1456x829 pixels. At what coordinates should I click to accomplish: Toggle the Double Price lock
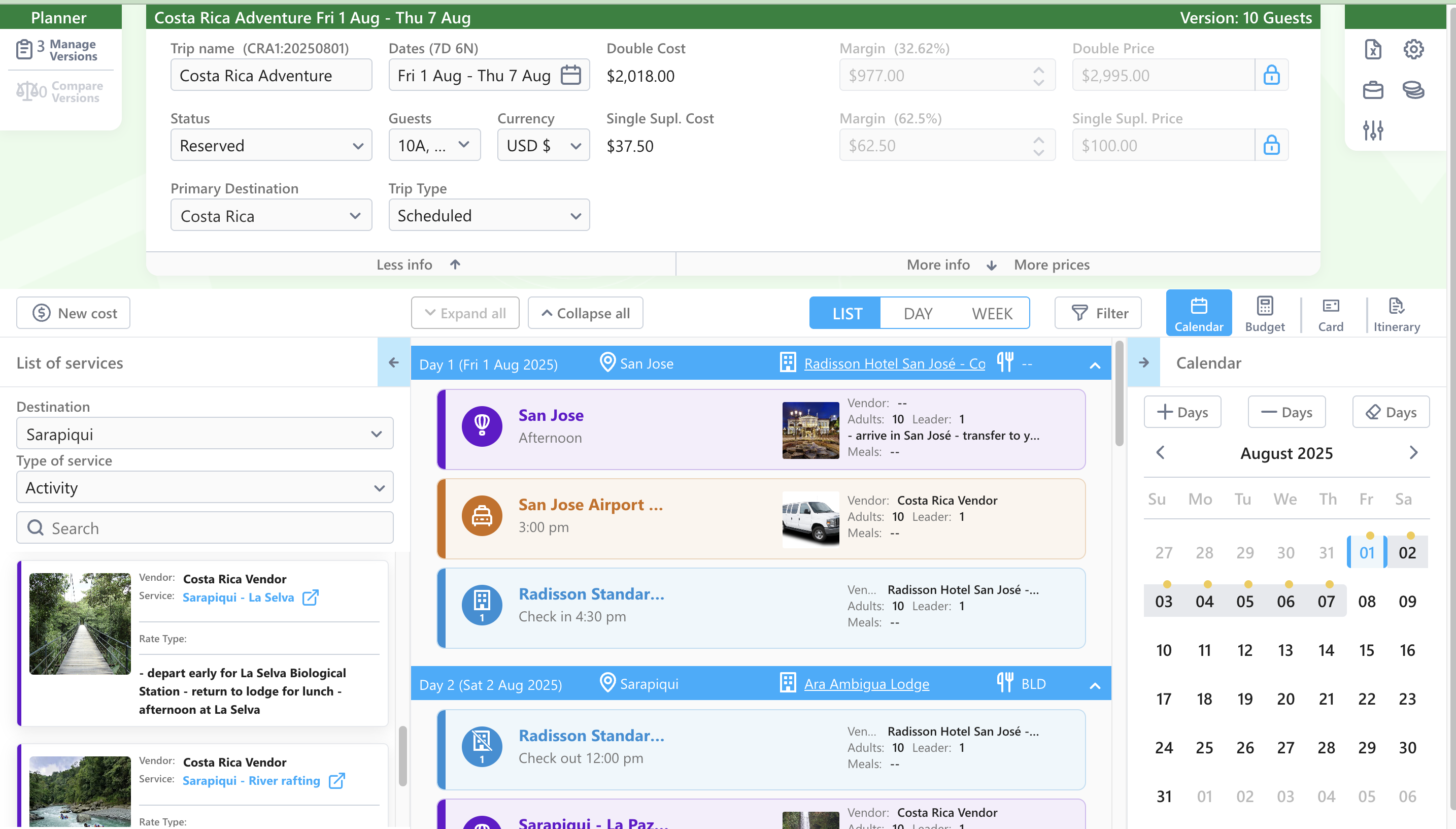(1271, 75)
